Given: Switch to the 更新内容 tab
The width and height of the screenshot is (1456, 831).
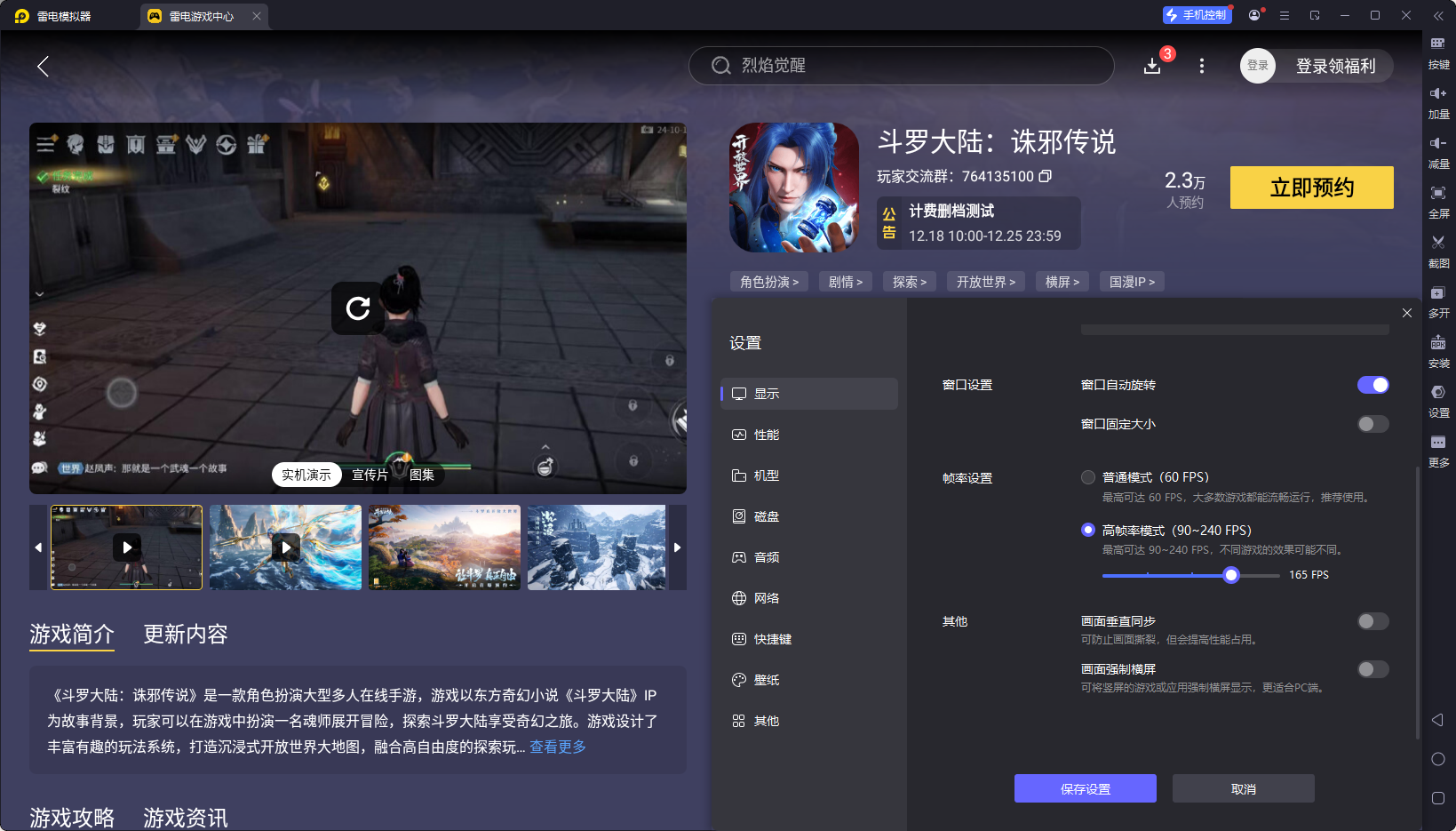Looking at the screenshot, I should [185, 634].
